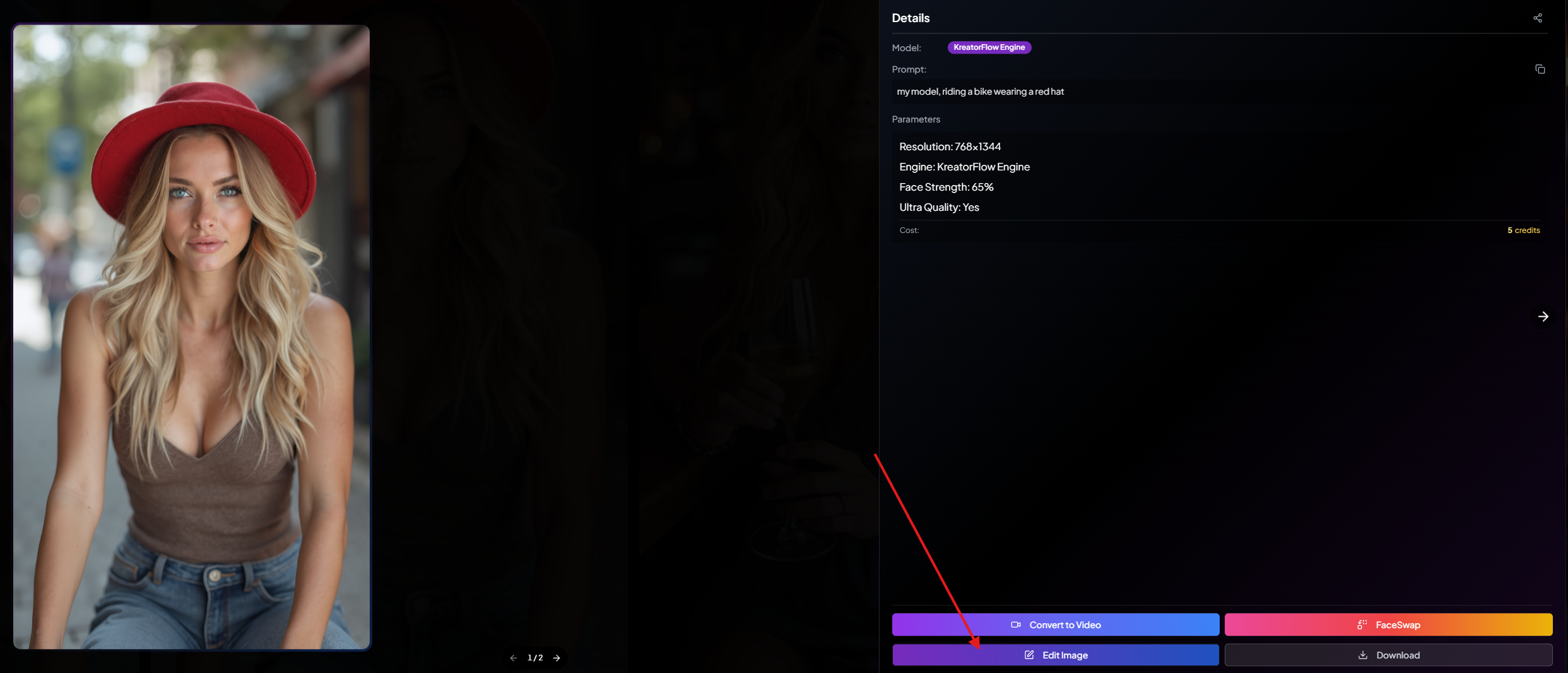The image size is (1568, 673).
Task: Click the prompt text about red hat
Action: point(980,92)
